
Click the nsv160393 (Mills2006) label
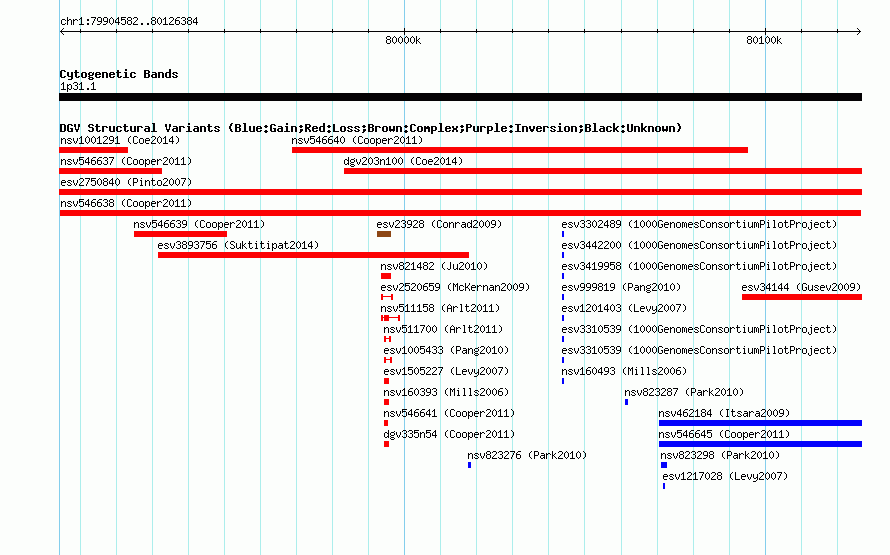446,392
